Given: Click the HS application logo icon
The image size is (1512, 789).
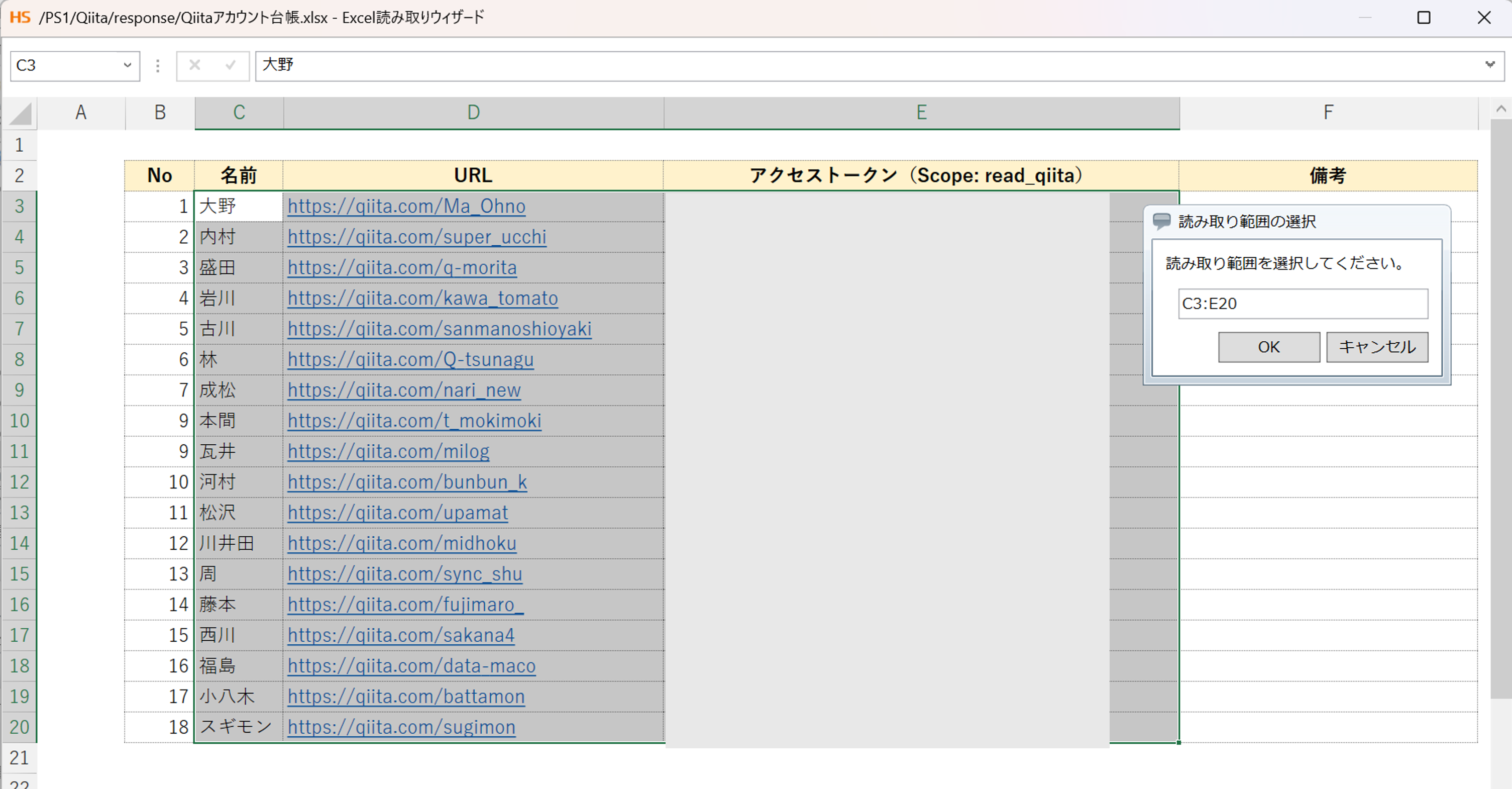Looking at the screenshot, I should [x=20, y=17].
